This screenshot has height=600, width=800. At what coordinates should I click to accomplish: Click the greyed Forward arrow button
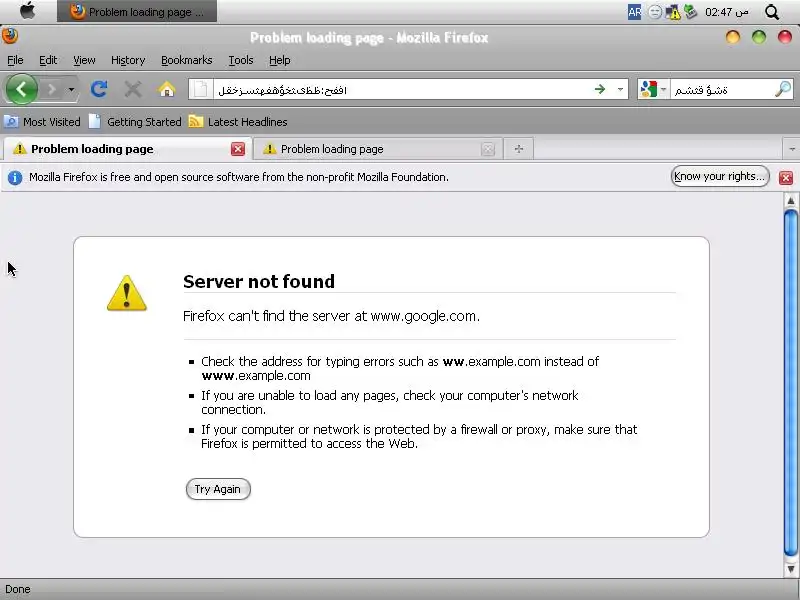click(x=52, y=90)
